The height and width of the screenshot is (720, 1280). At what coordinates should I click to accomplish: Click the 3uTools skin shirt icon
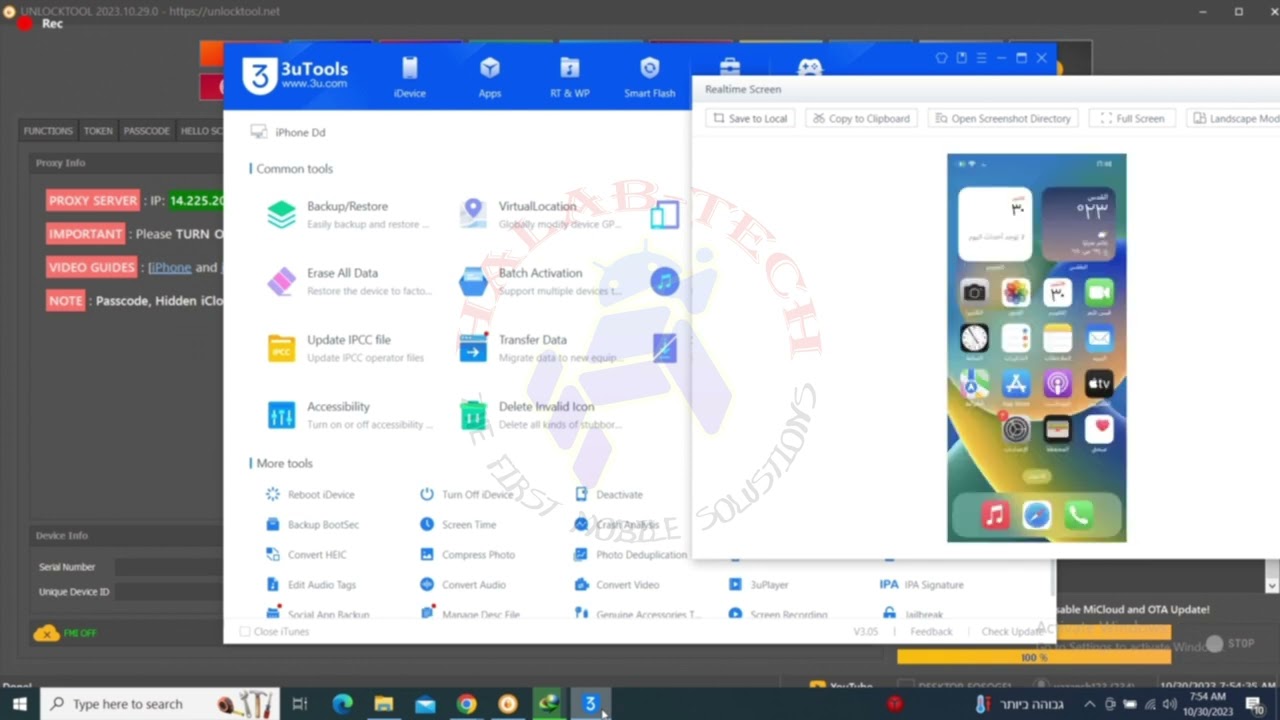(941, 58)
